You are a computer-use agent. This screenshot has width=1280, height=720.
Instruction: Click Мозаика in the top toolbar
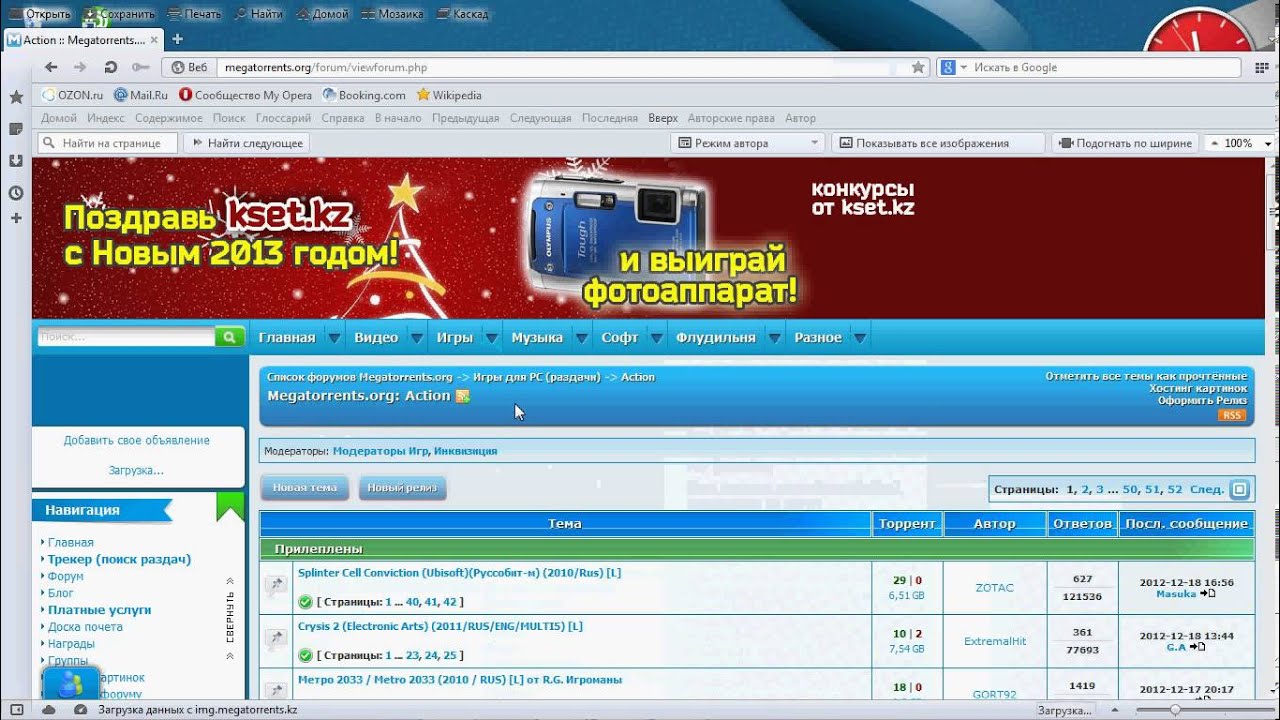coord(392,14)
